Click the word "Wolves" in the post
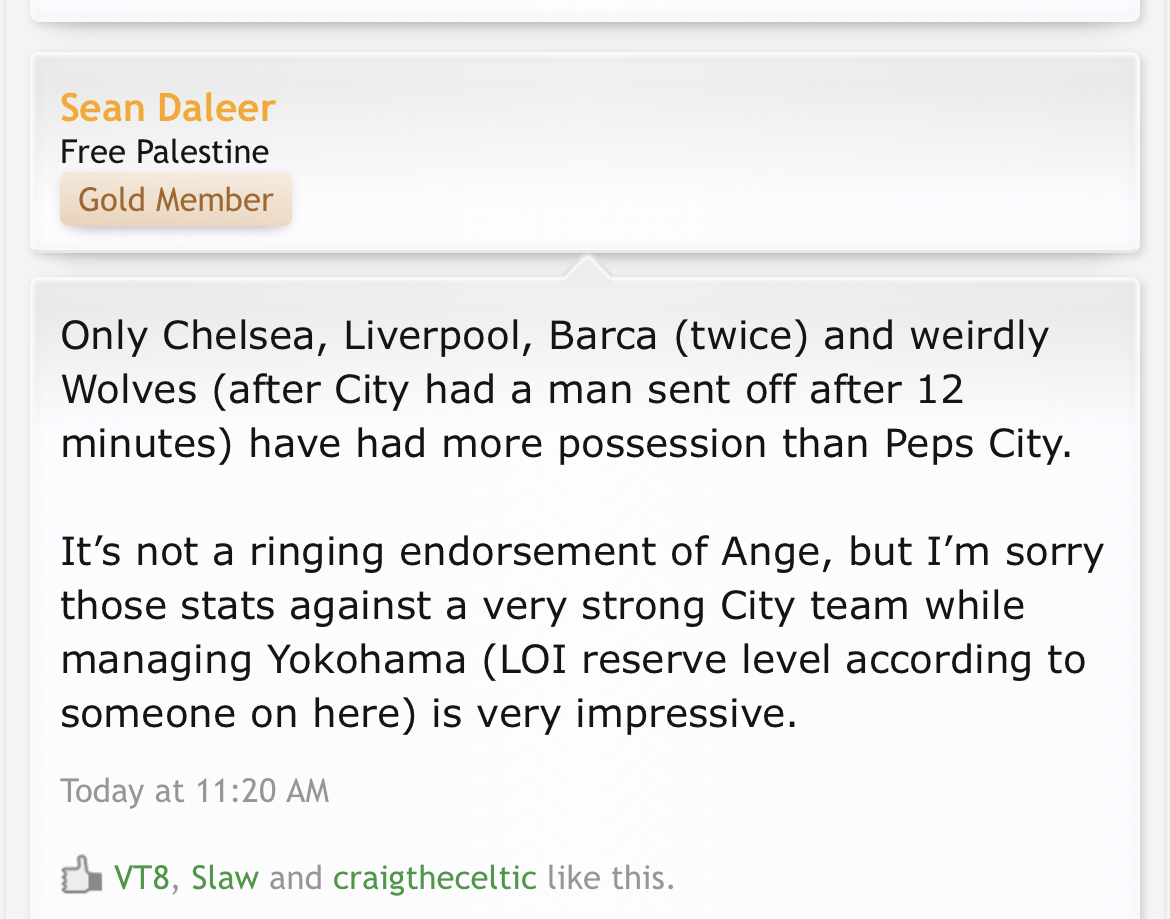The width and height of the screenshot is (1170, 919). tap(129, 390)
